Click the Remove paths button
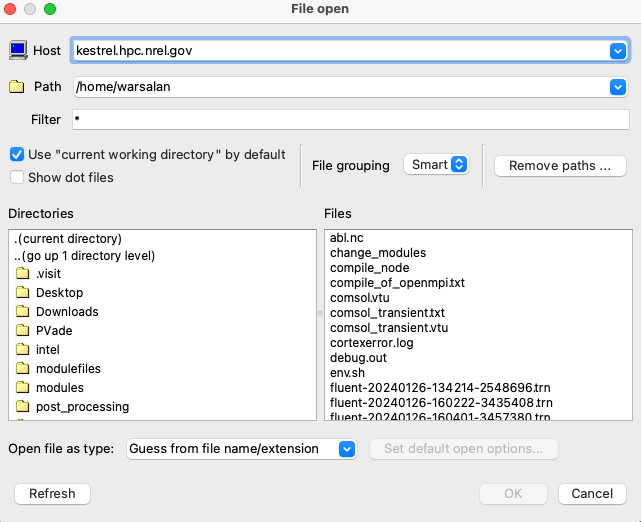The height and width of the screenshot is (522, 641). (x=560, y=166)
